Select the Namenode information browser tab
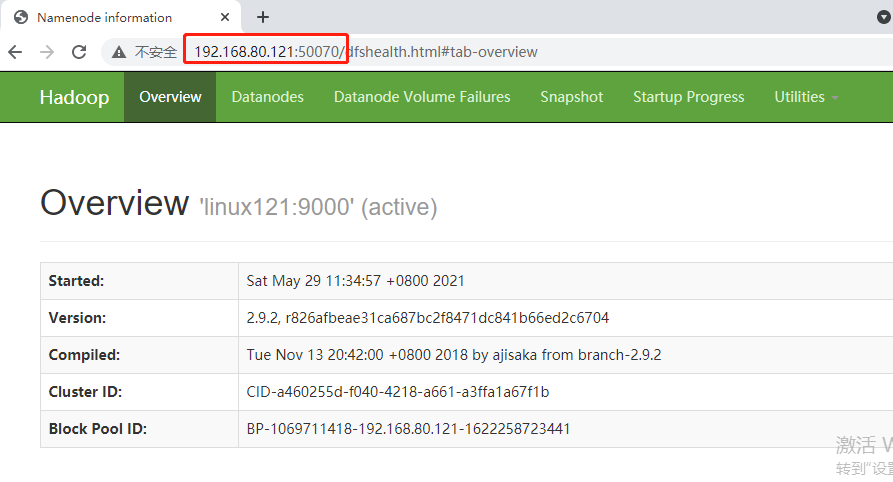The width and height of the screenshot is (893, 482). (120, 18)
